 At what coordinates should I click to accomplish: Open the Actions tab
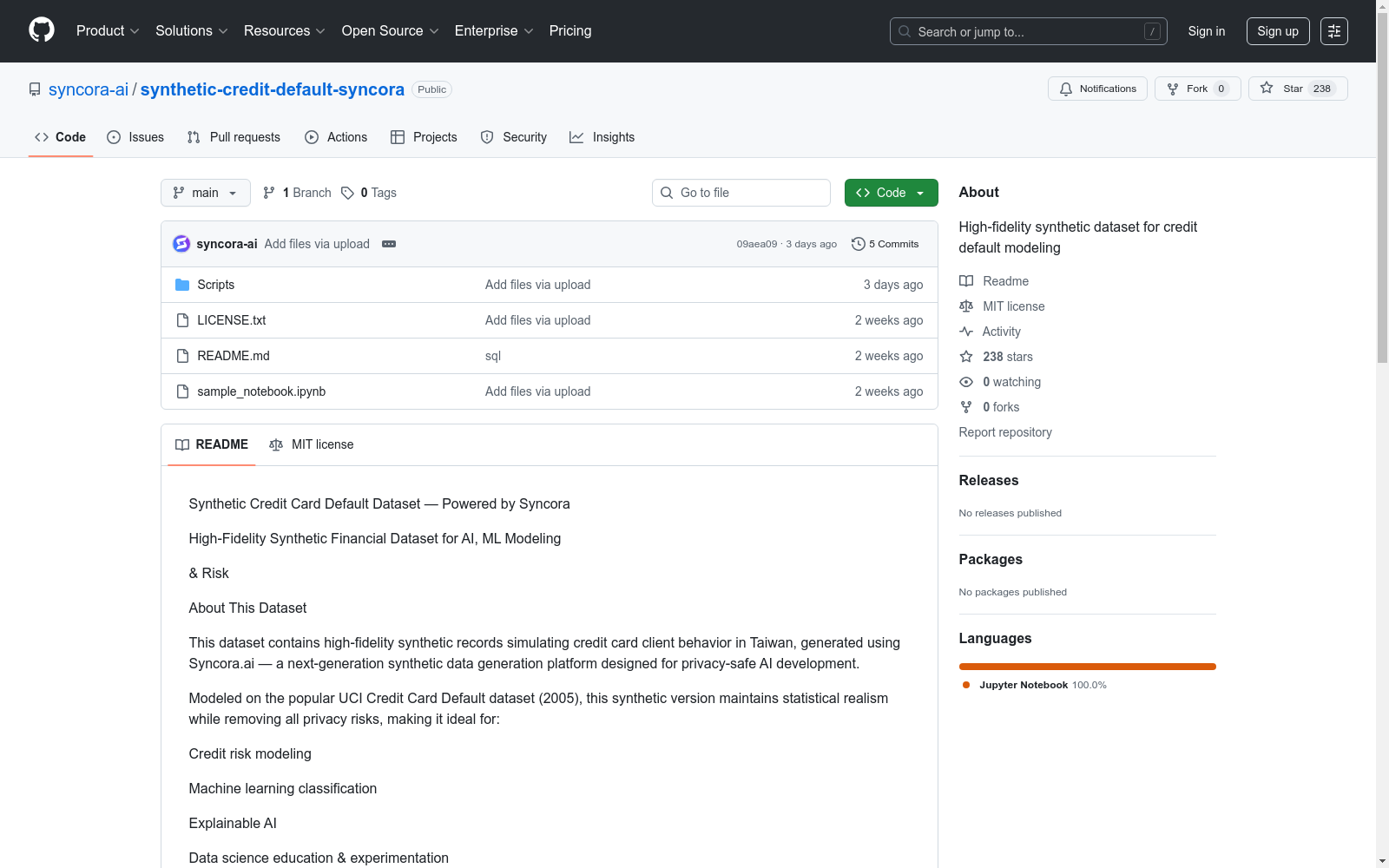pos(336,137)
